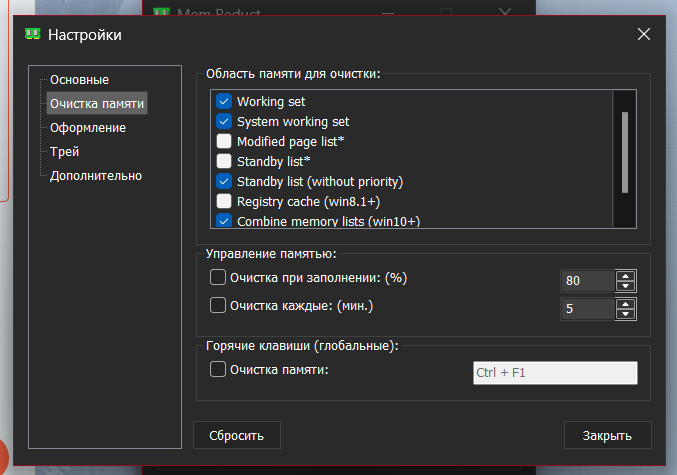The image size is (677, 475).
Task: Enable Очистка при заполнении checkbox
Action: (x=218, y=278)
